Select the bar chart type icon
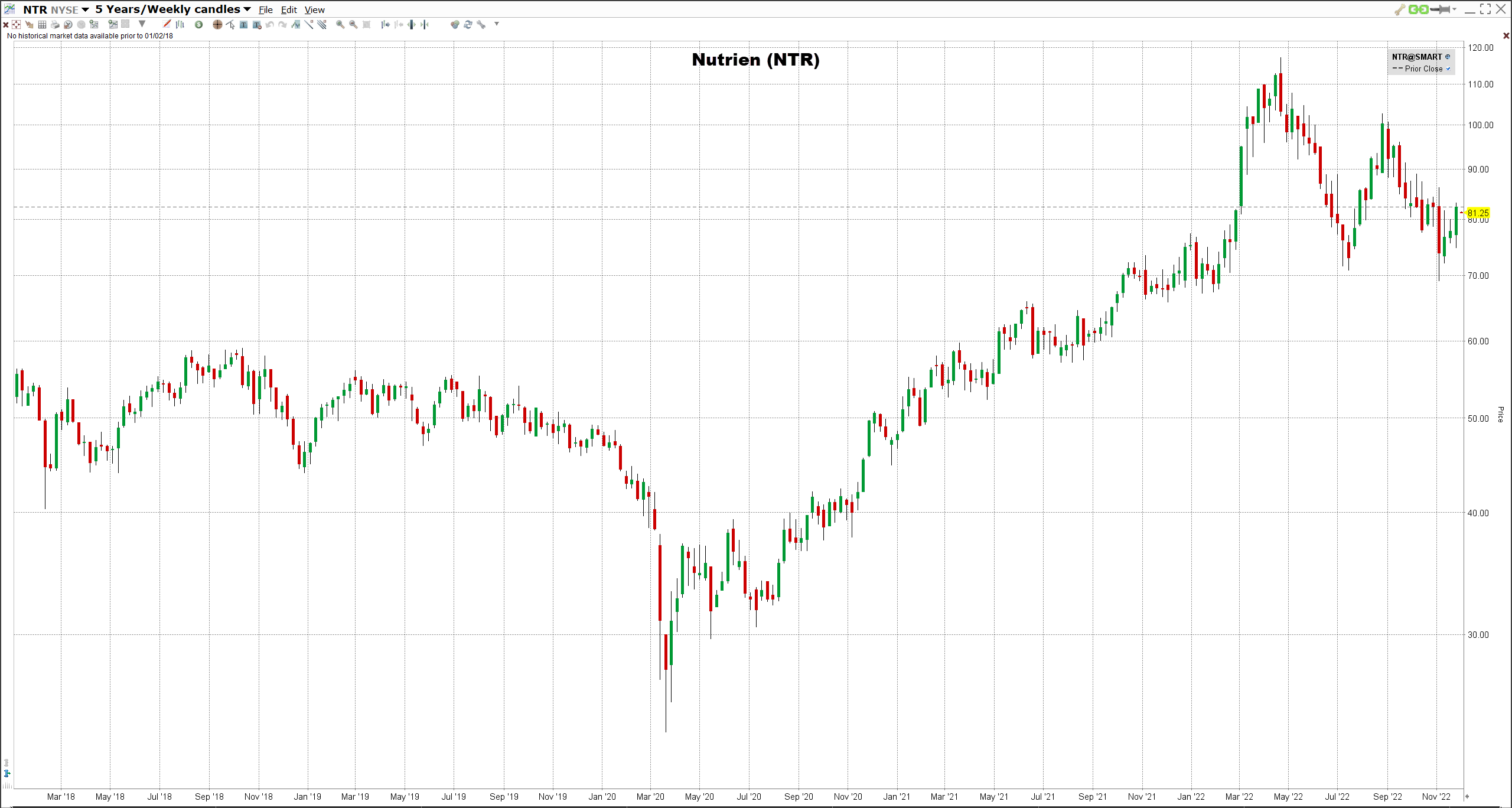Viewport: 1512px width, 808px height. (x=180, y=24)
